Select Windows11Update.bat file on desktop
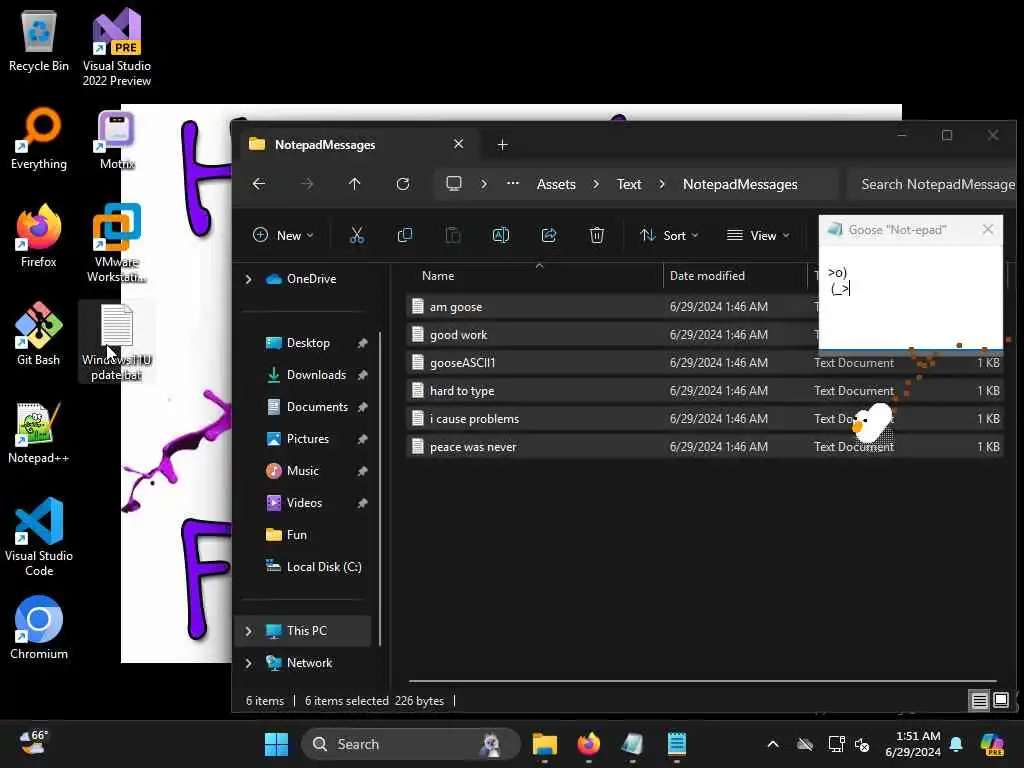The height and width of the screenshot is (768, 1024). point(117,342)
